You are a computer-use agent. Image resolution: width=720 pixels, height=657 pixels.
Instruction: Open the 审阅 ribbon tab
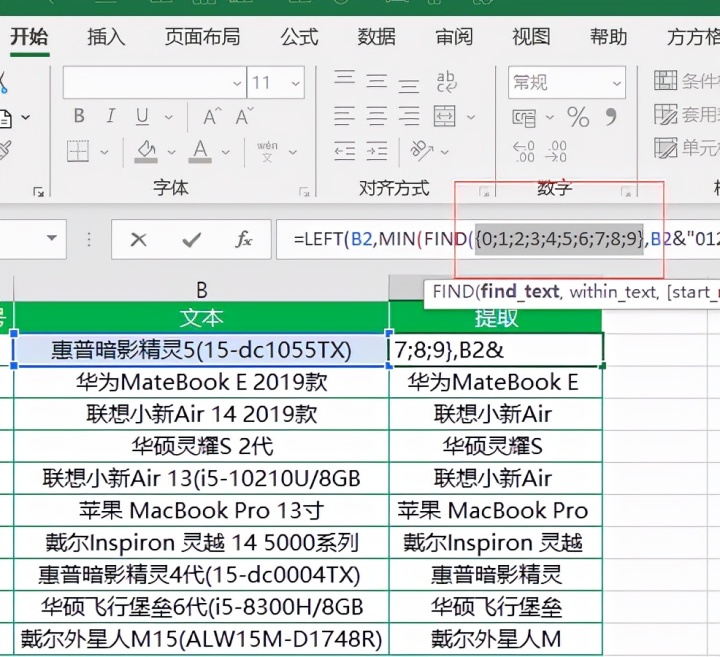[454, 37]
